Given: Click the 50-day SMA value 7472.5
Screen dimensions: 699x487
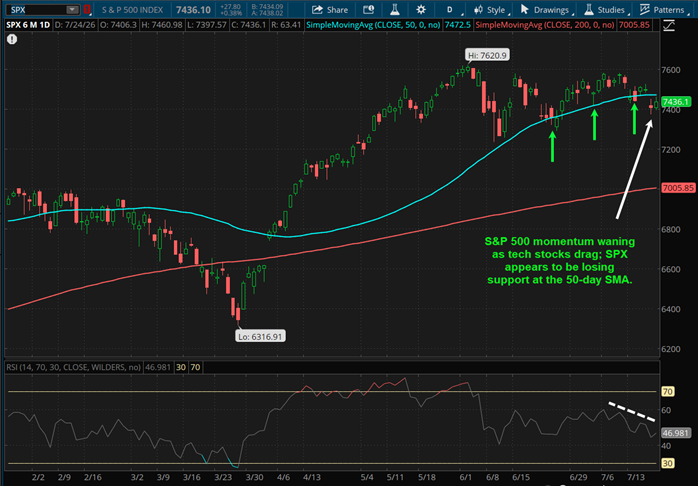Looking at the screenshot, I should coord(457,25).
